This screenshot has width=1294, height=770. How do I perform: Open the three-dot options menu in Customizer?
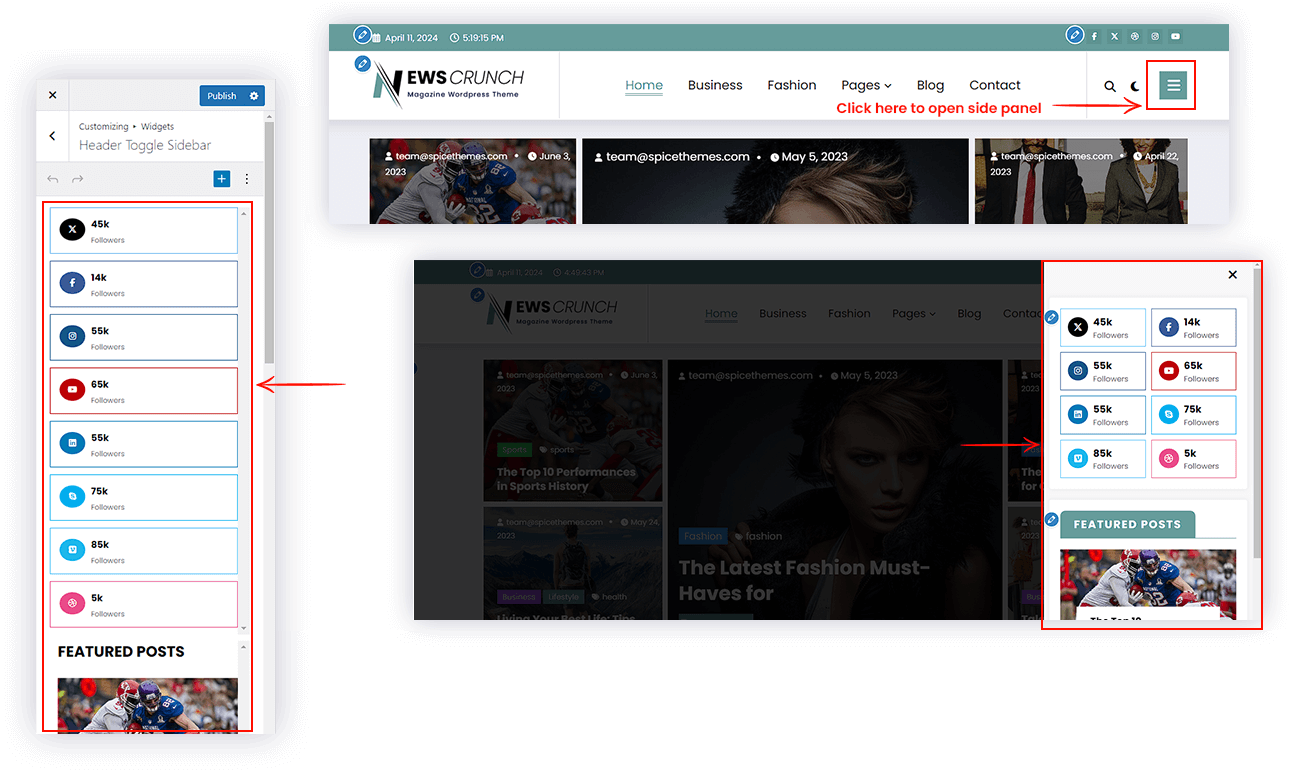coord(247,179)
